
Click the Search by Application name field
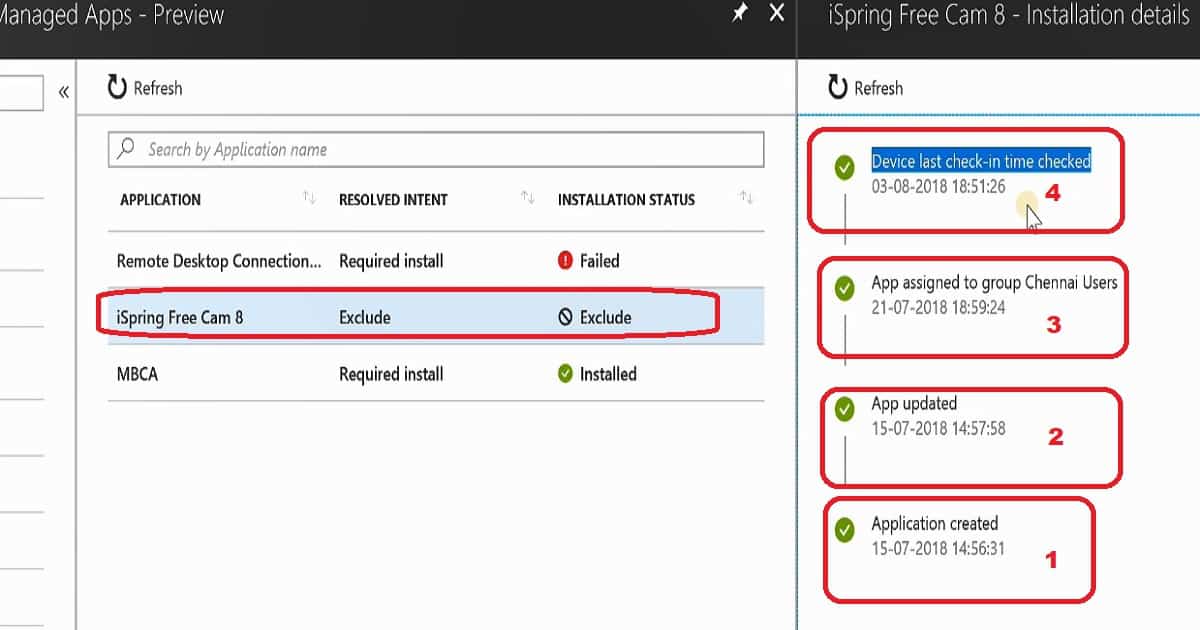pos(436,149)
